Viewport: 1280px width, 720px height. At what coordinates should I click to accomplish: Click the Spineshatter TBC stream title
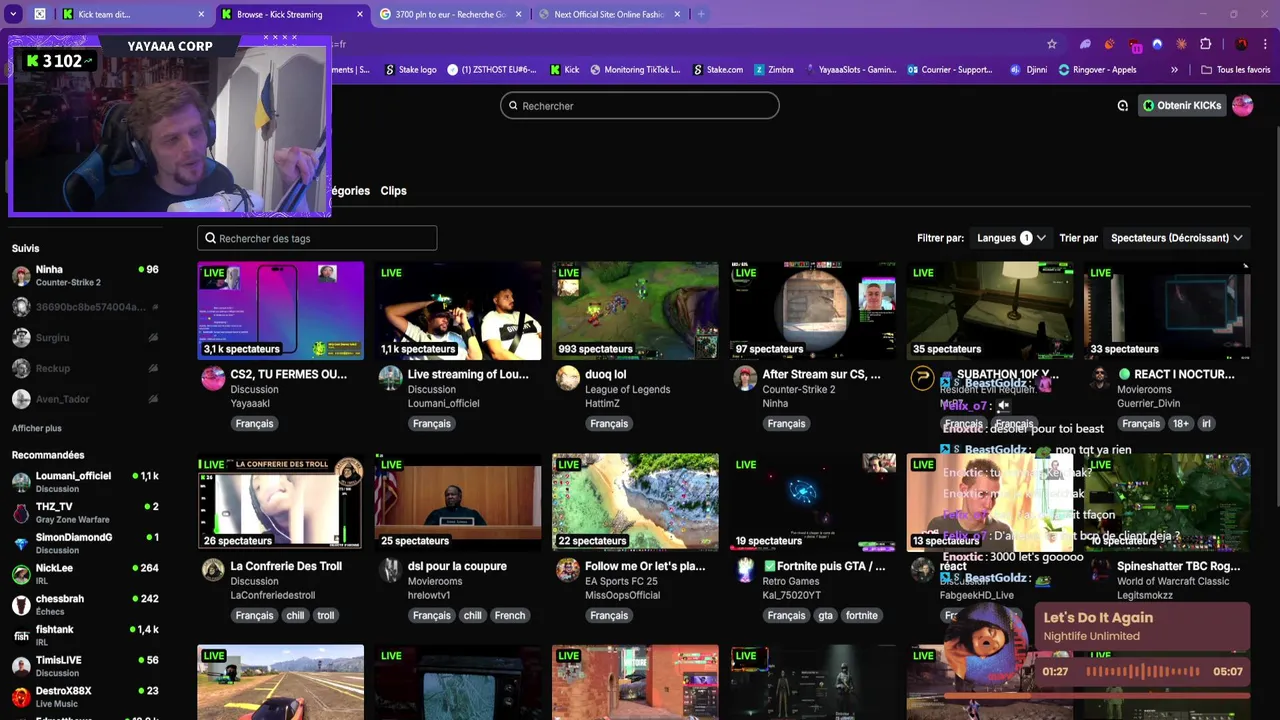click(x=1178, y=566)
